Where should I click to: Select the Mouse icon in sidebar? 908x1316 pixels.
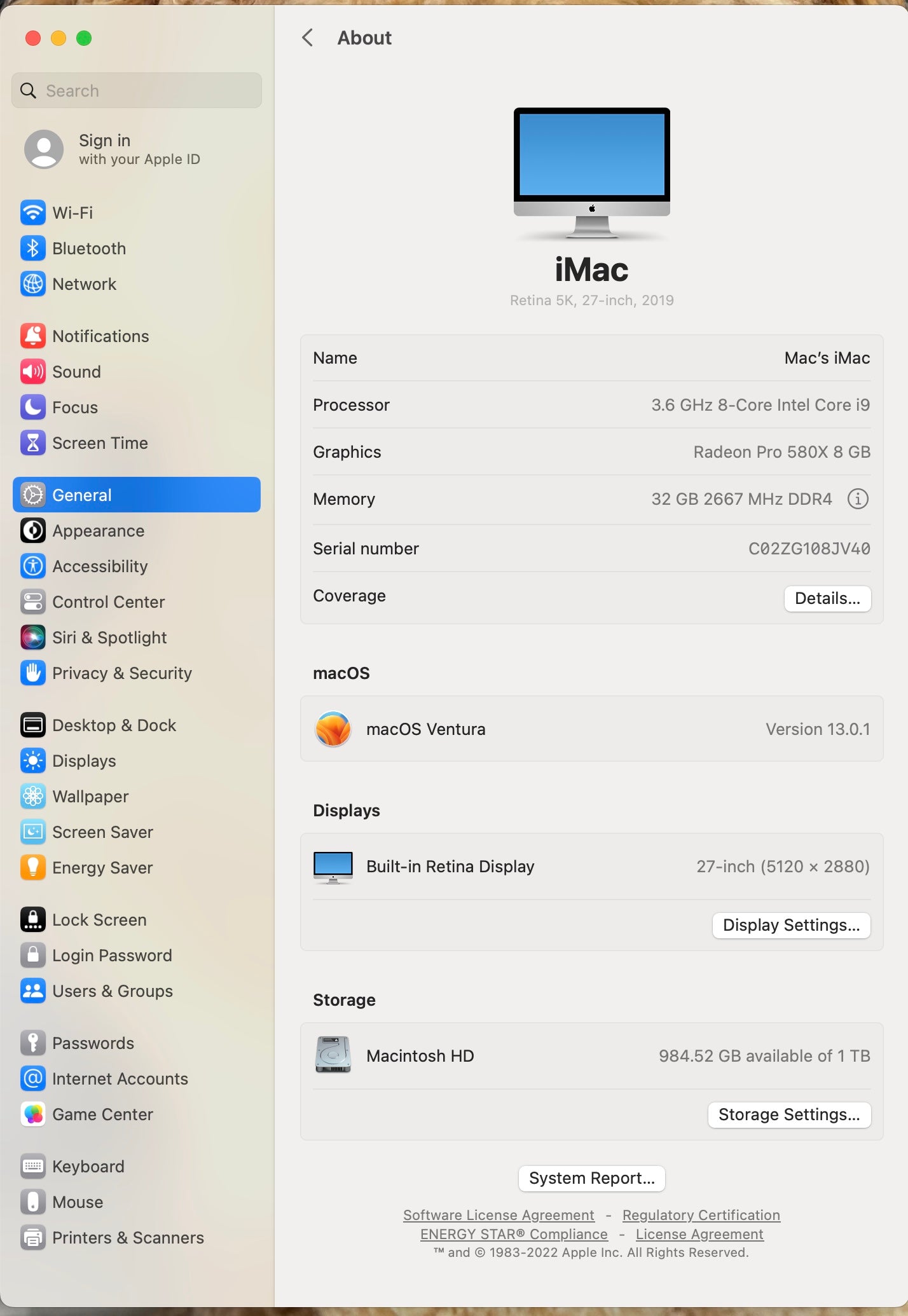33,1202
